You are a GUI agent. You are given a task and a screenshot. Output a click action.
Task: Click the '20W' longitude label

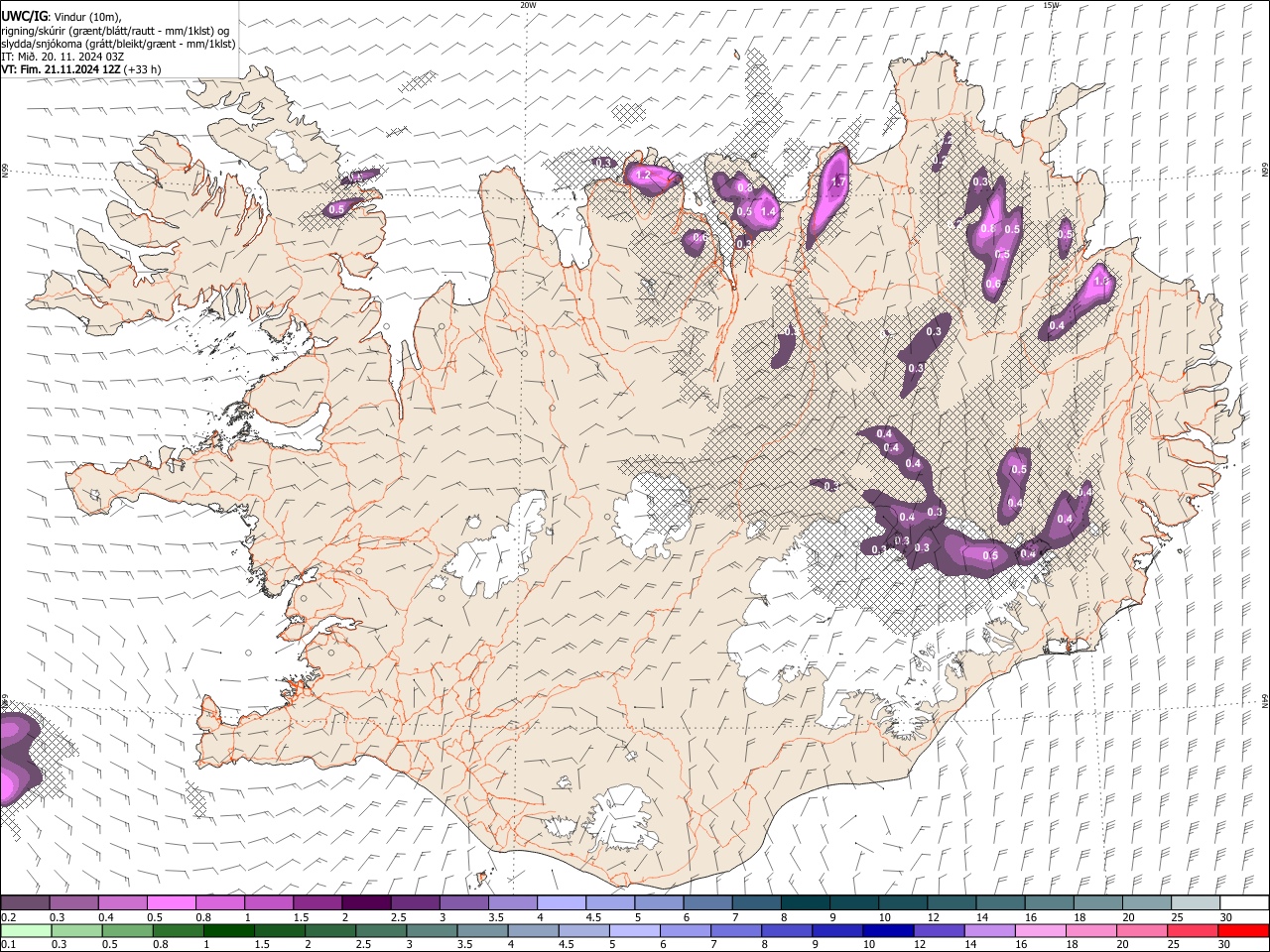pyautogui.click(x=528, y=5)
